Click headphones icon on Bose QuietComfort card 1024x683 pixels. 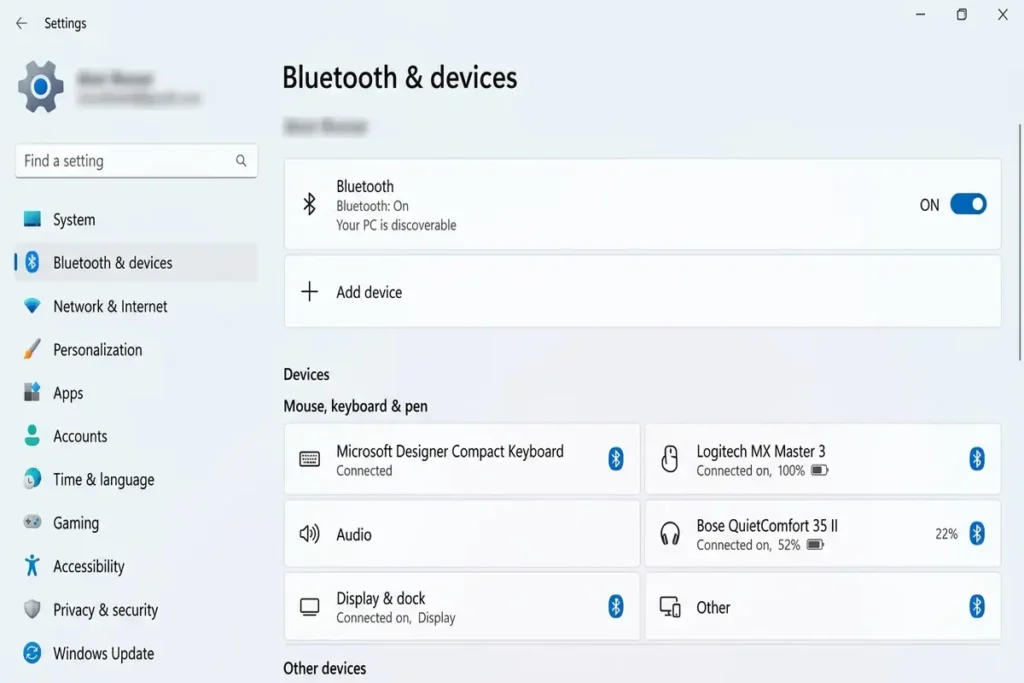pyautogui.click(x=670, y=533)
